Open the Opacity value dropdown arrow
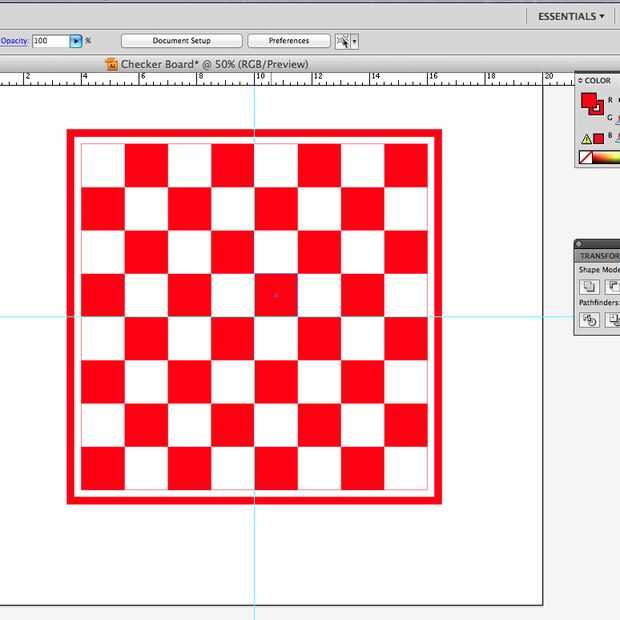The height and width of the screenshot is (620, 620). (76, 41)
